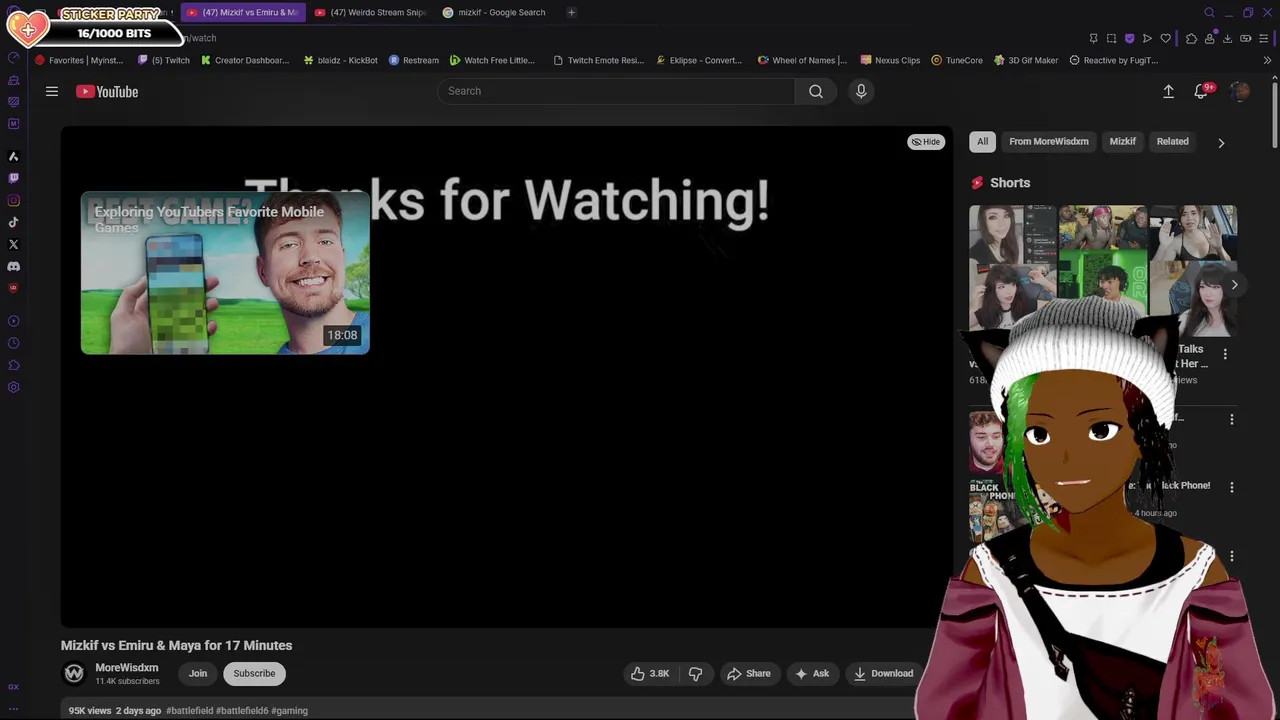Open options menu for Shorts video
The height and width of the screenshot is (720, 1280).
1225,353
